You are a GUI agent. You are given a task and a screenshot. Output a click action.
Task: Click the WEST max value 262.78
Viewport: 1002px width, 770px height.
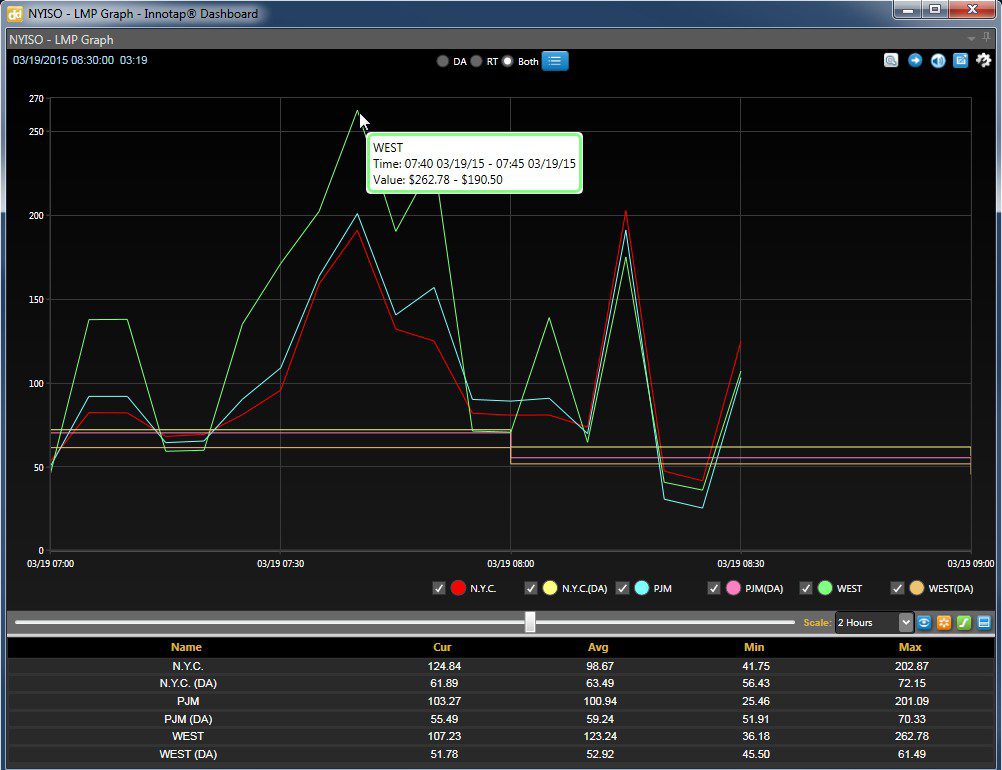click(912, 736)
